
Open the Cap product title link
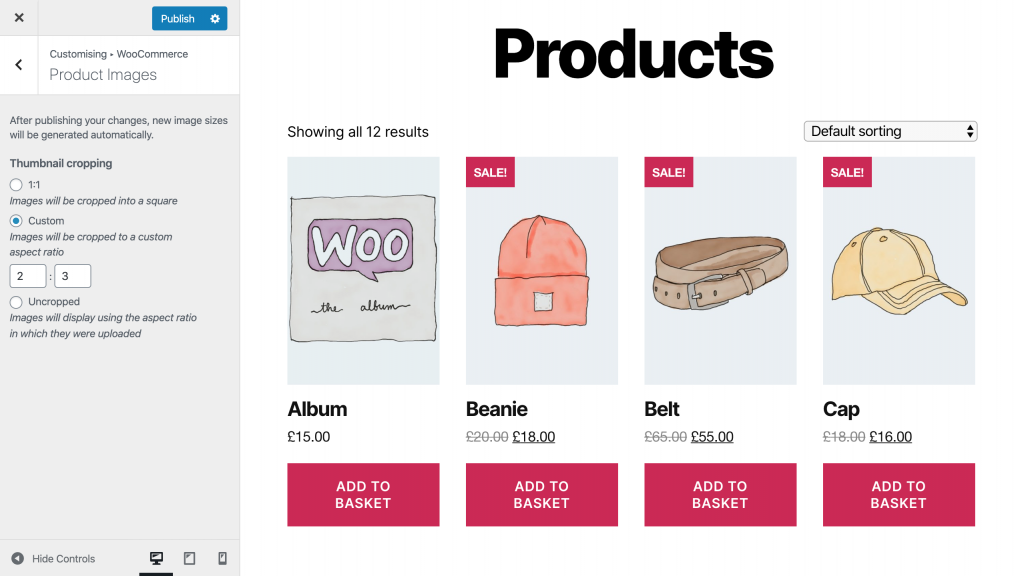pyautogui.click(x=841, y=409)
